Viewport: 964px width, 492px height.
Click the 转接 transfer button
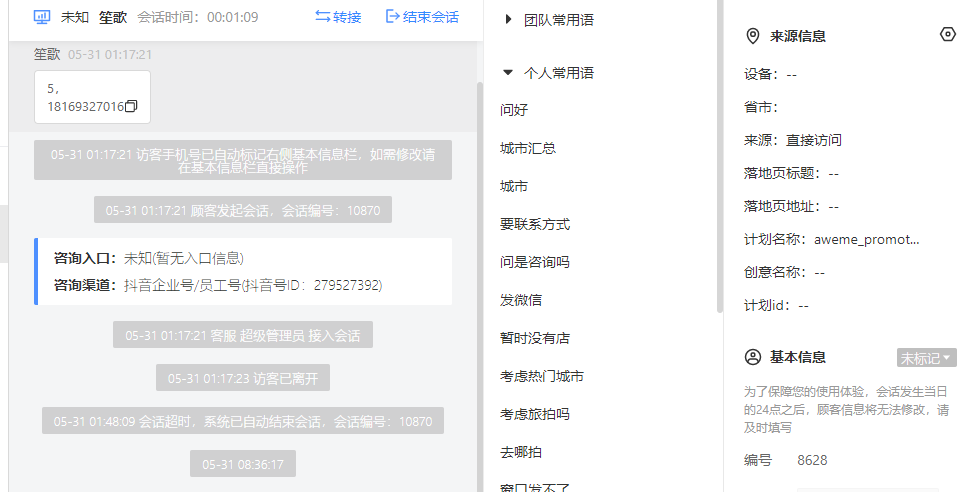coord(338,17)
